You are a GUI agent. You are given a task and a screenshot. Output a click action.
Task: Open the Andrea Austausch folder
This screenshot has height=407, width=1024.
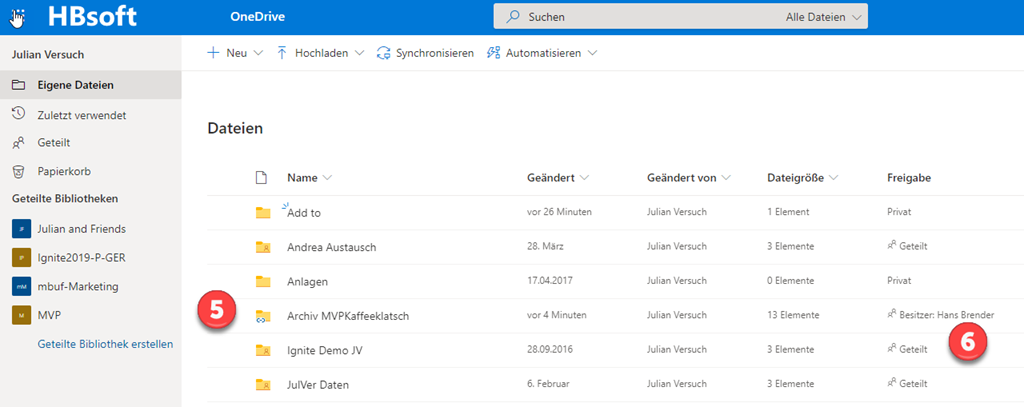coord(329,247)
